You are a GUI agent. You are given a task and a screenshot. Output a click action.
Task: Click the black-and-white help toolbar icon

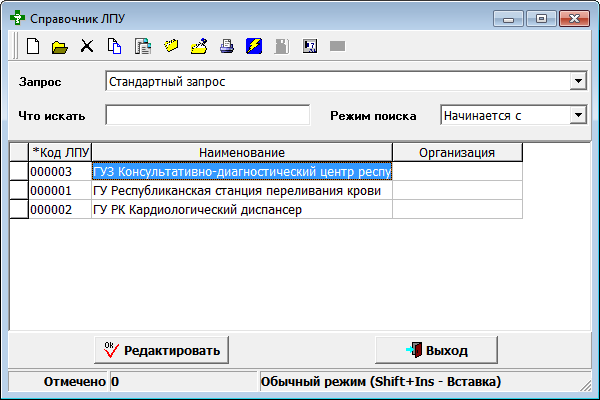[x=309, y=46]
